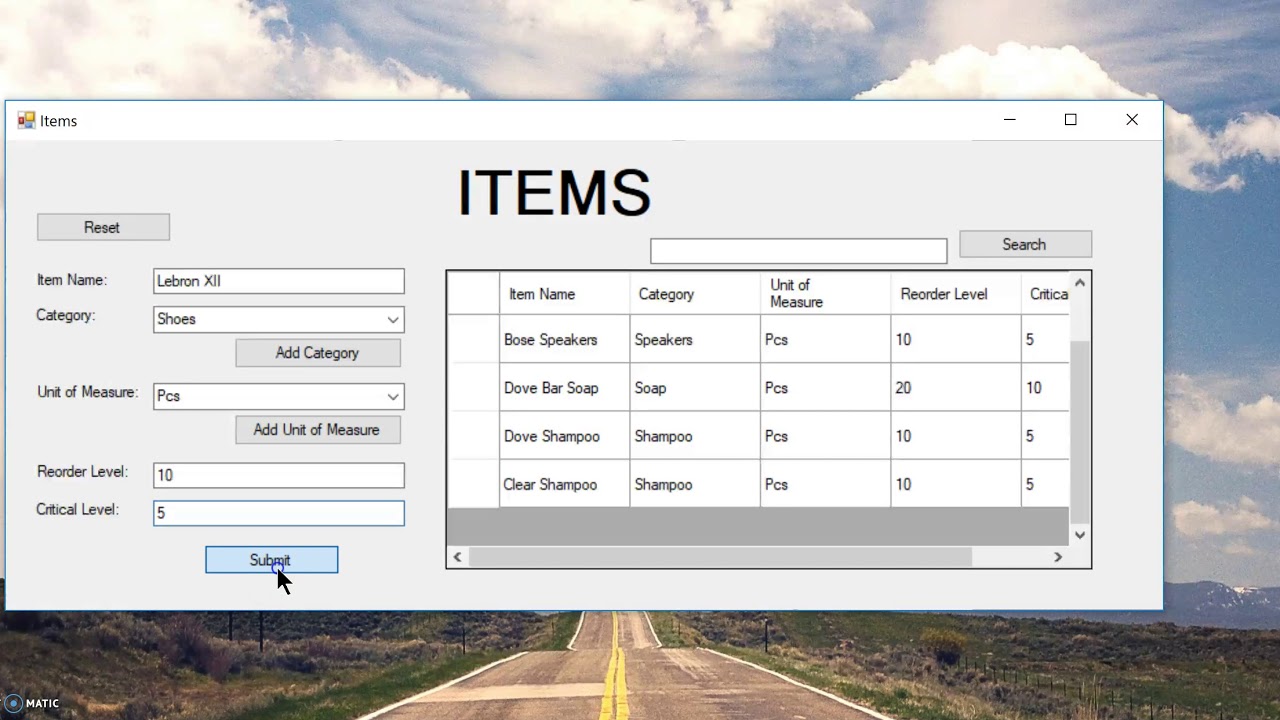Select the Bose Speakers cell
Screen dimensions: 1280x720
pos(565,340)
